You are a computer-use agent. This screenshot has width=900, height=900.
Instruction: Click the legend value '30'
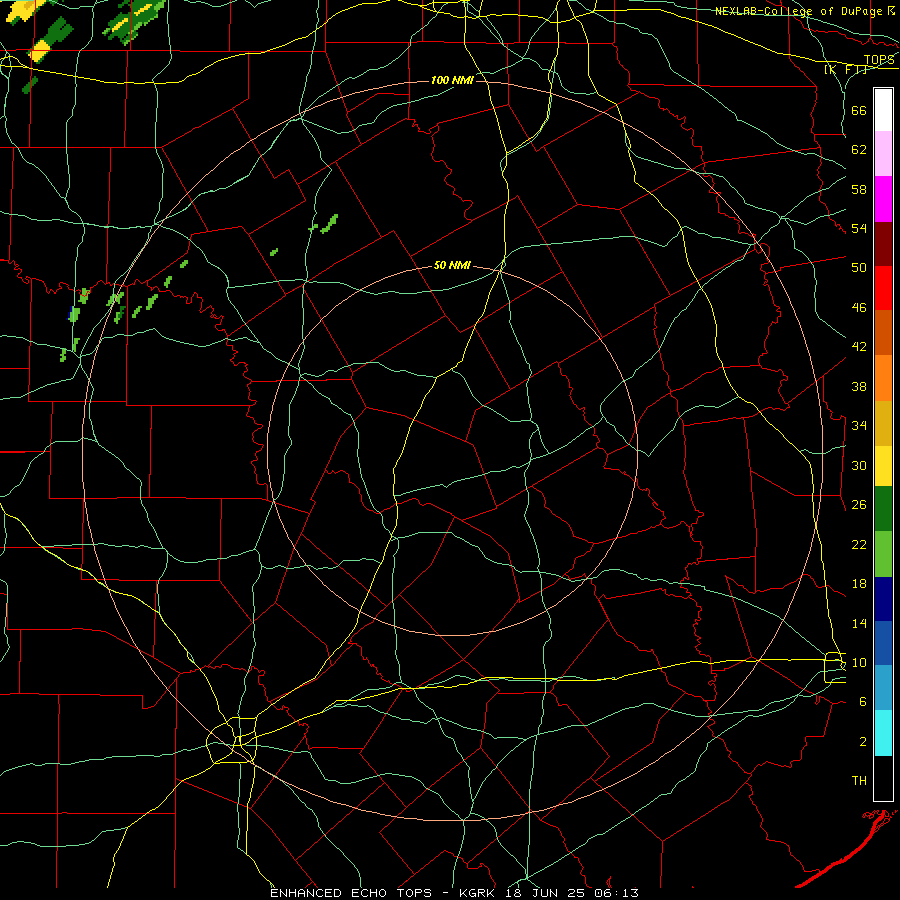click(859, 465)
